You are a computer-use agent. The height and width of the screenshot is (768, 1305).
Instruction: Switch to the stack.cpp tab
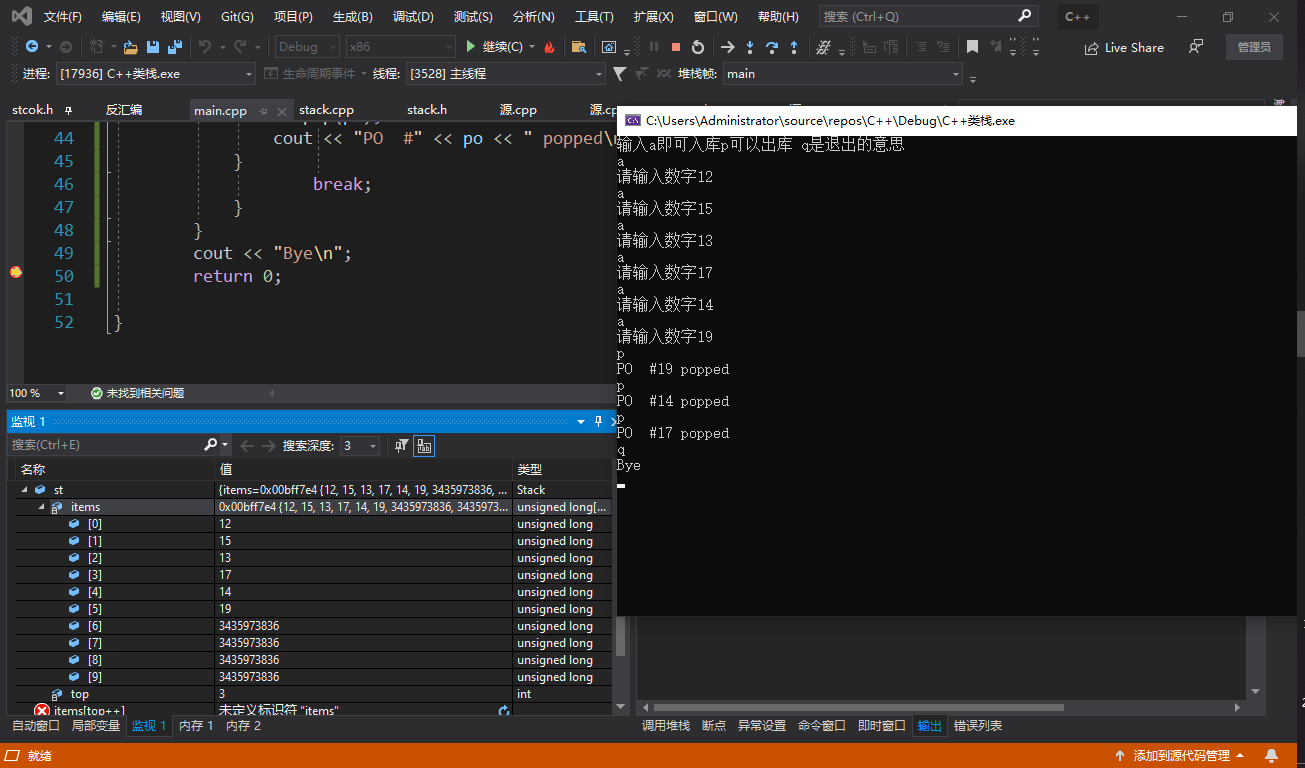(326, 110)
